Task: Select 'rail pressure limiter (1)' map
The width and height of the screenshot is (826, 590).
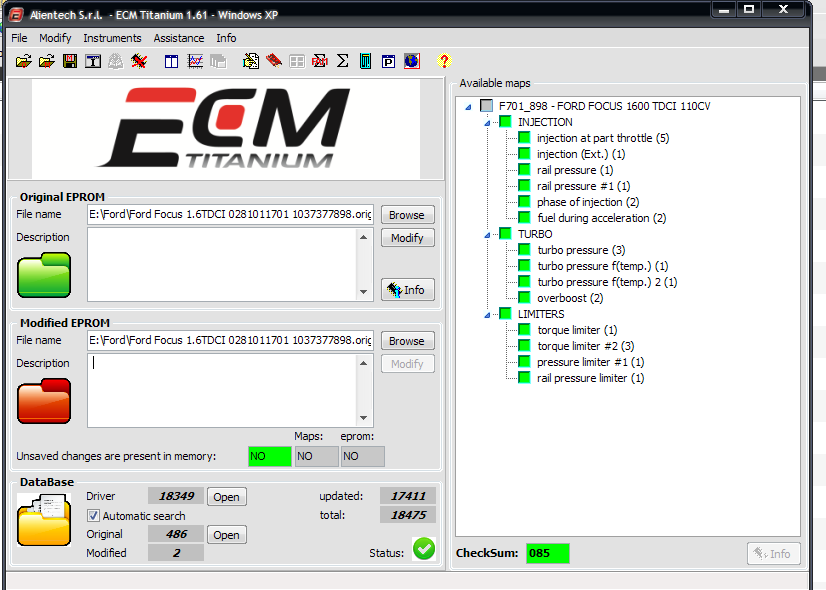Action: click(591, 378)
